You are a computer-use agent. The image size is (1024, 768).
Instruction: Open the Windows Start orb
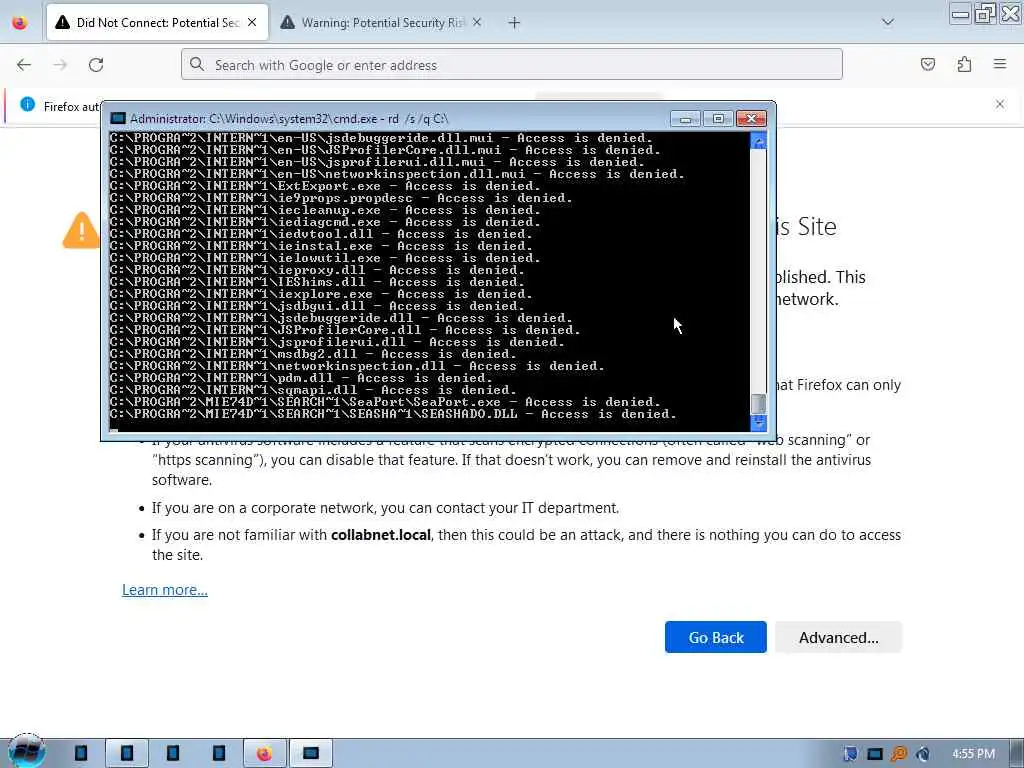[x=26, y=752]
